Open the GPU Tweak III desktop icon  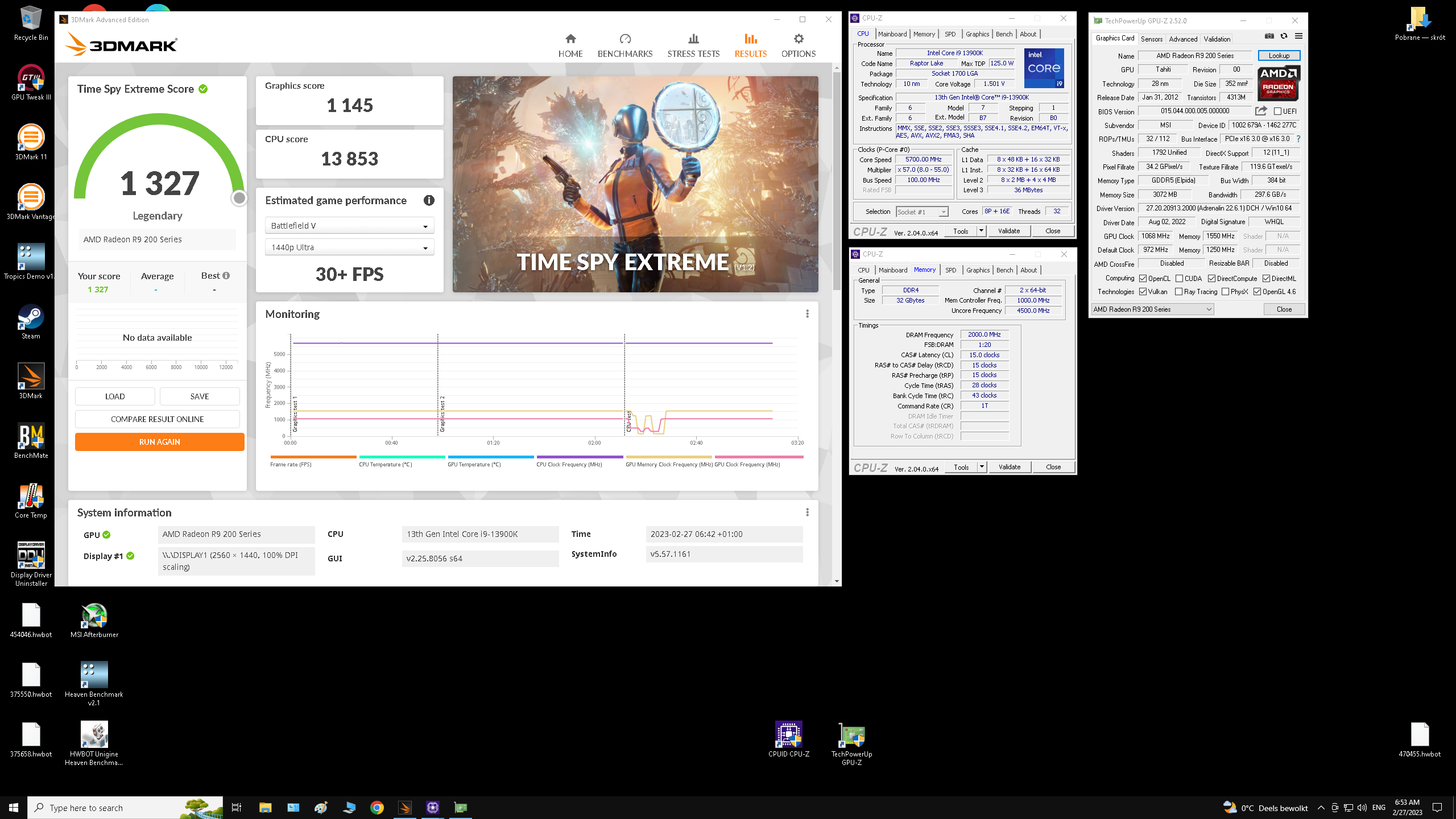pyautogui.click(x=31, y=83)
